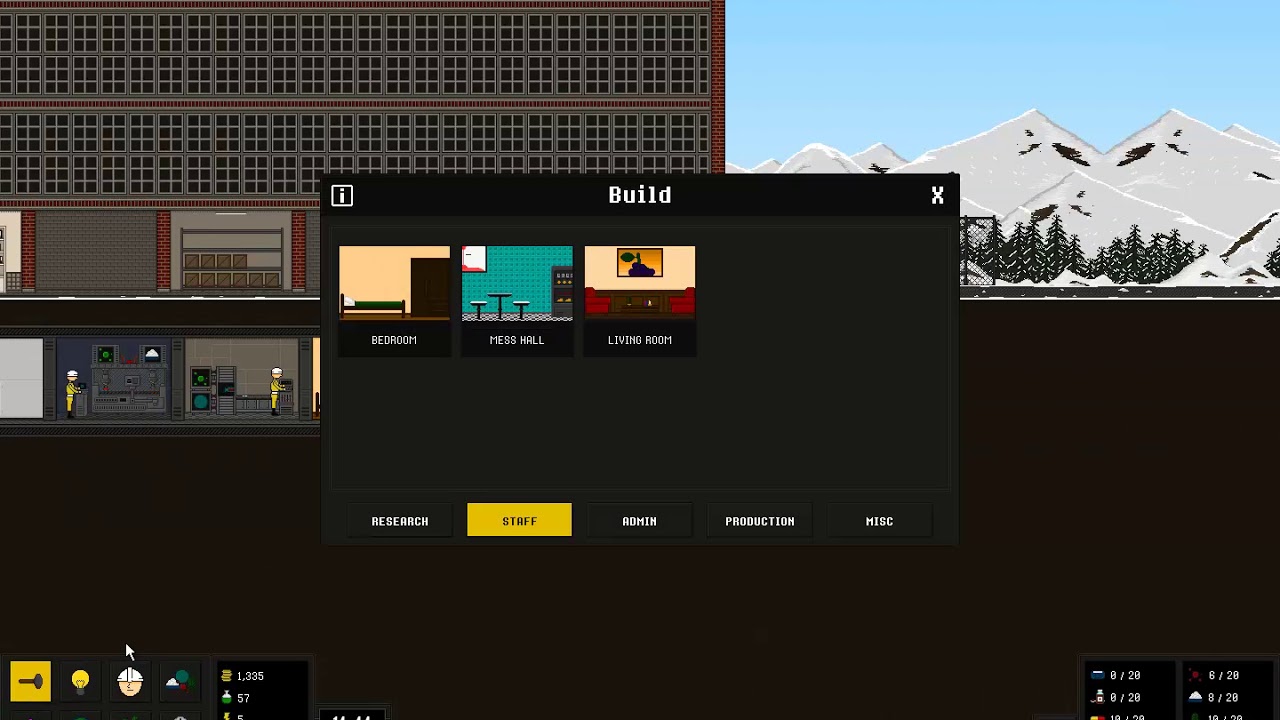Click the powder count 8 / 20

(x=1224, y=697)
